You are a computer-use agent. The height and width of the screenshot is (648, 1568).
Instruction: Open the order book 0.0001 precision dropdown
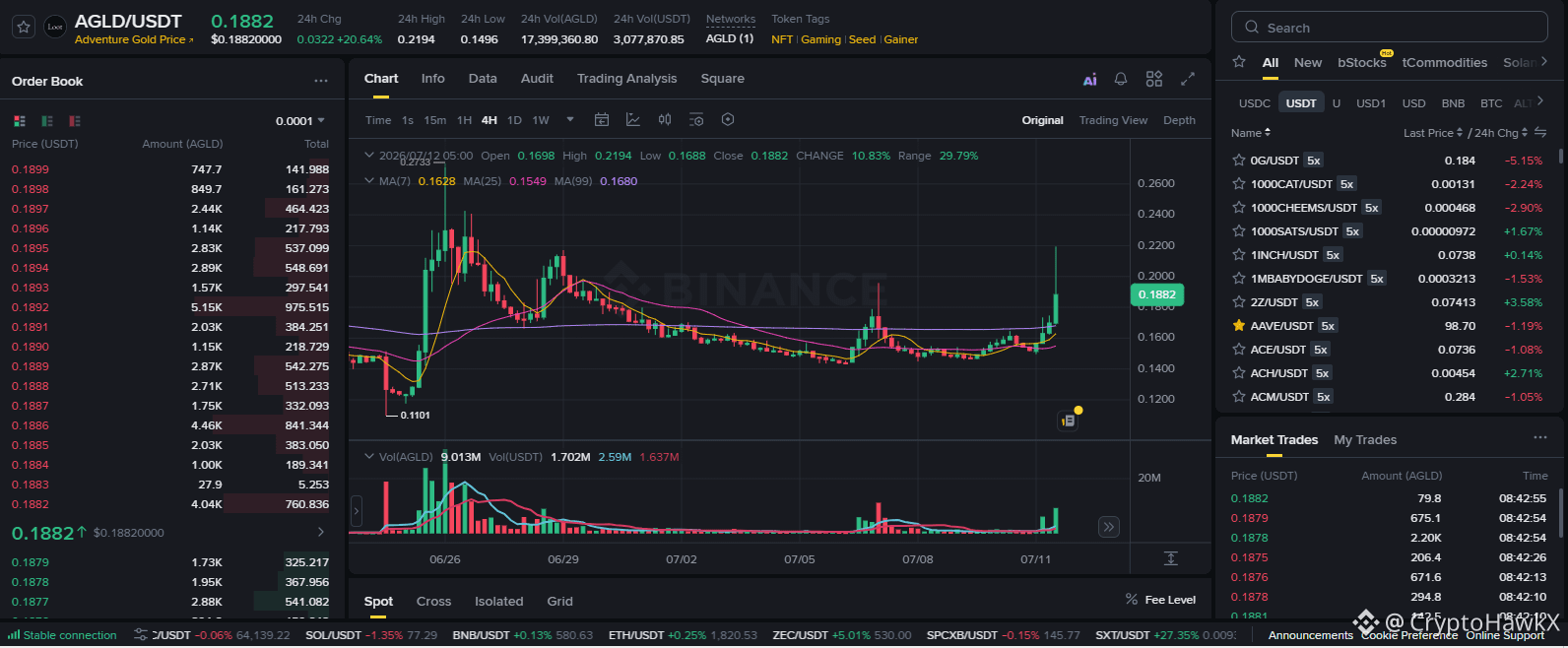click(x=300, y=121)
